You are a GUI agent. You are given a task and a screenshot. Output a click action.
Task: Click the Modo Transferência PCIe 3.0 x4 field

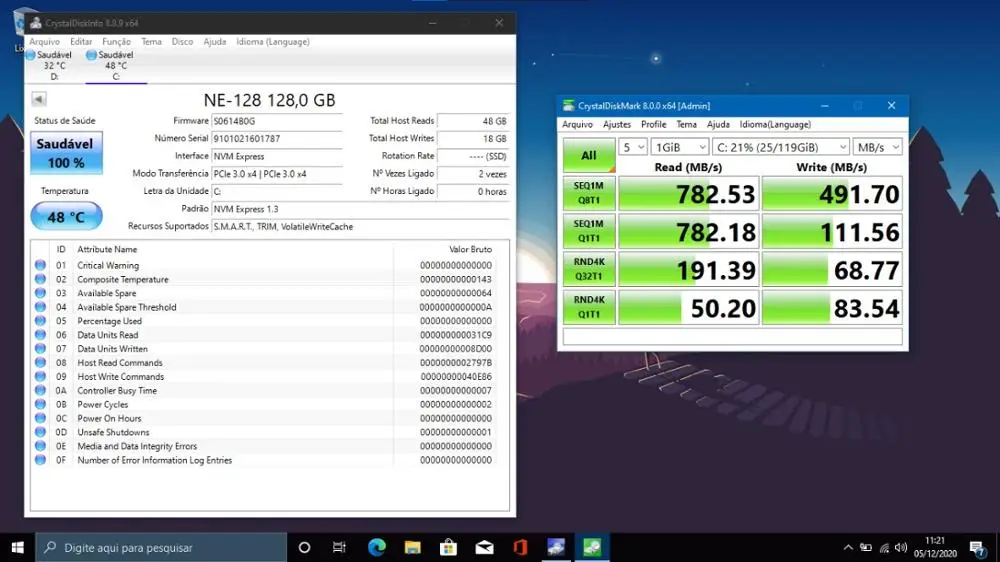277,174
